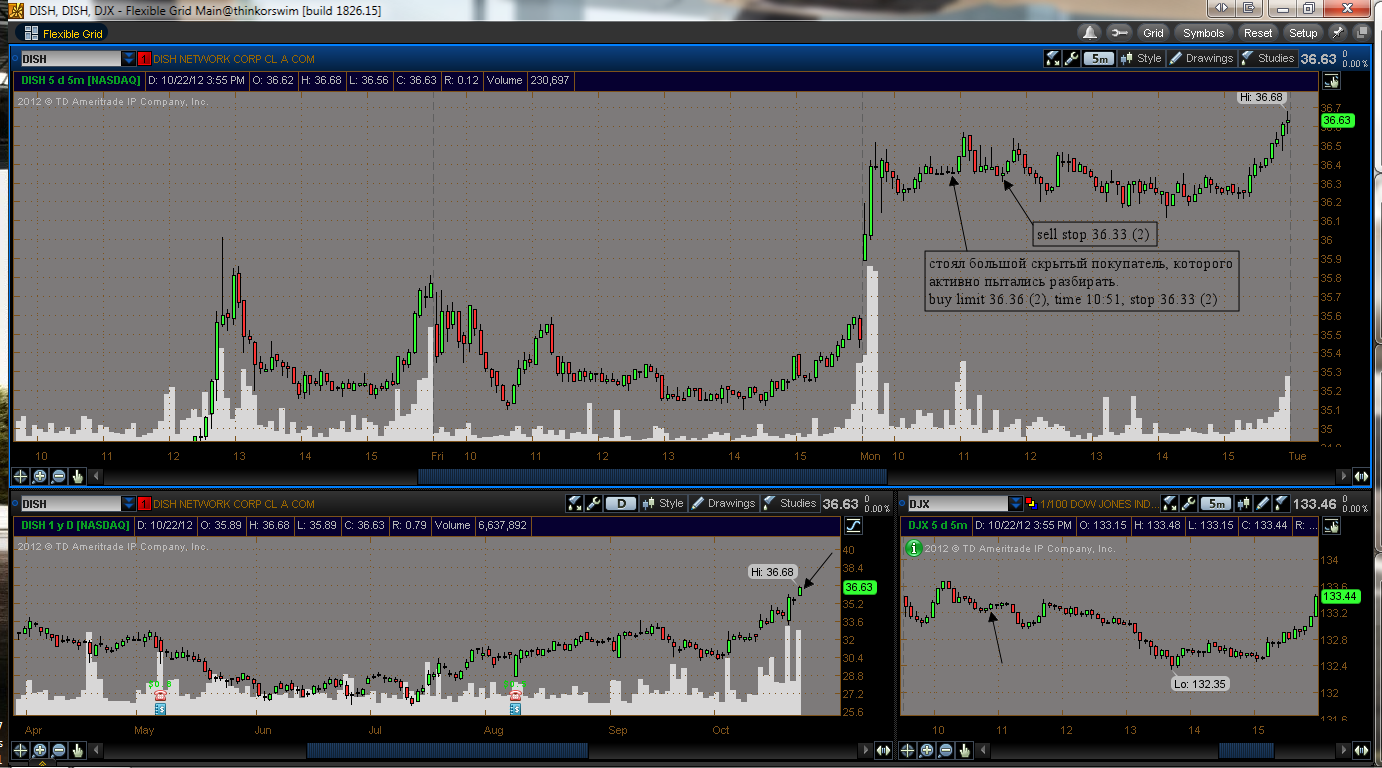Open the Grid layout menu
1382x768 pixels.
(x=1154, y=33)
